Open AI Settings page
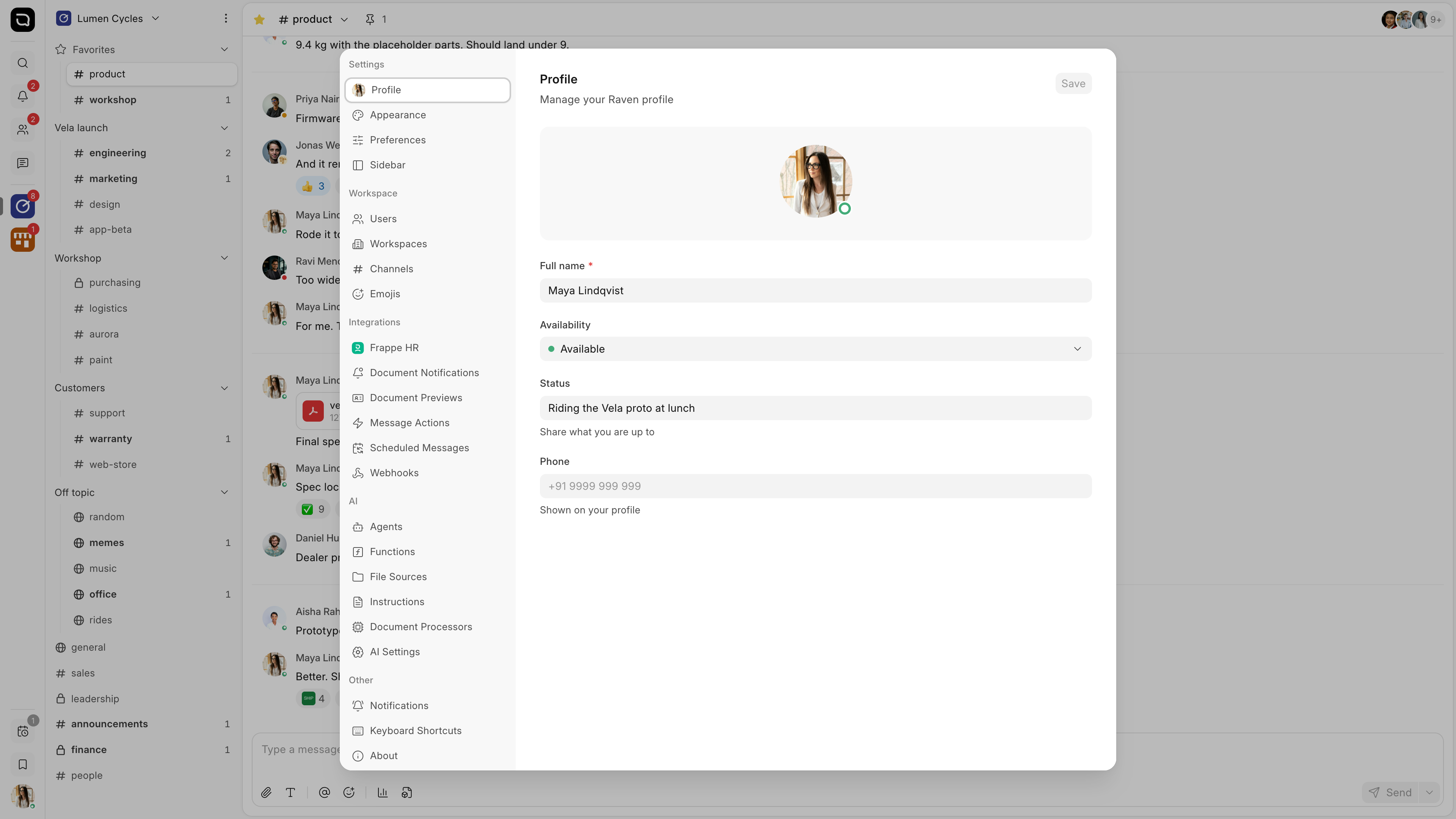The image size is (1456, 819). tap(427, 652)
